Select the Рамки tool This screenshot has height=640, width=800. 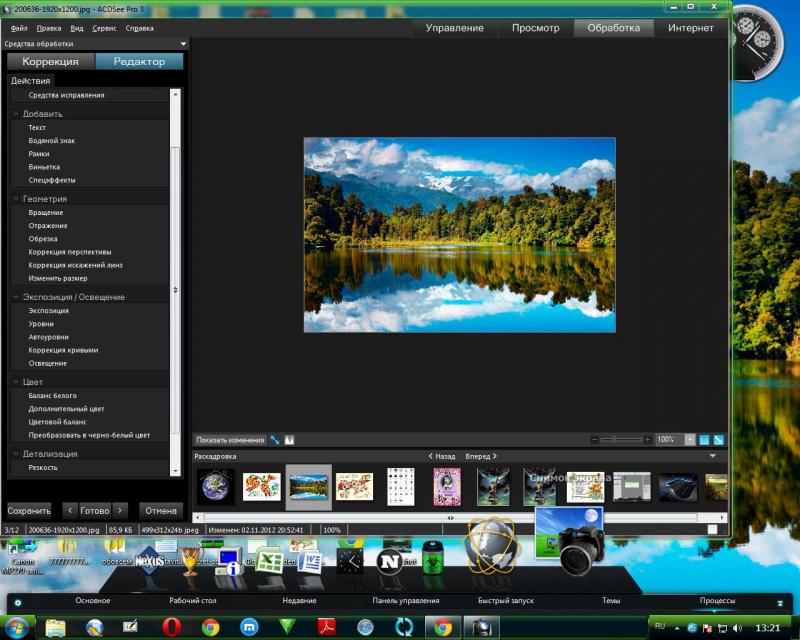39,154
